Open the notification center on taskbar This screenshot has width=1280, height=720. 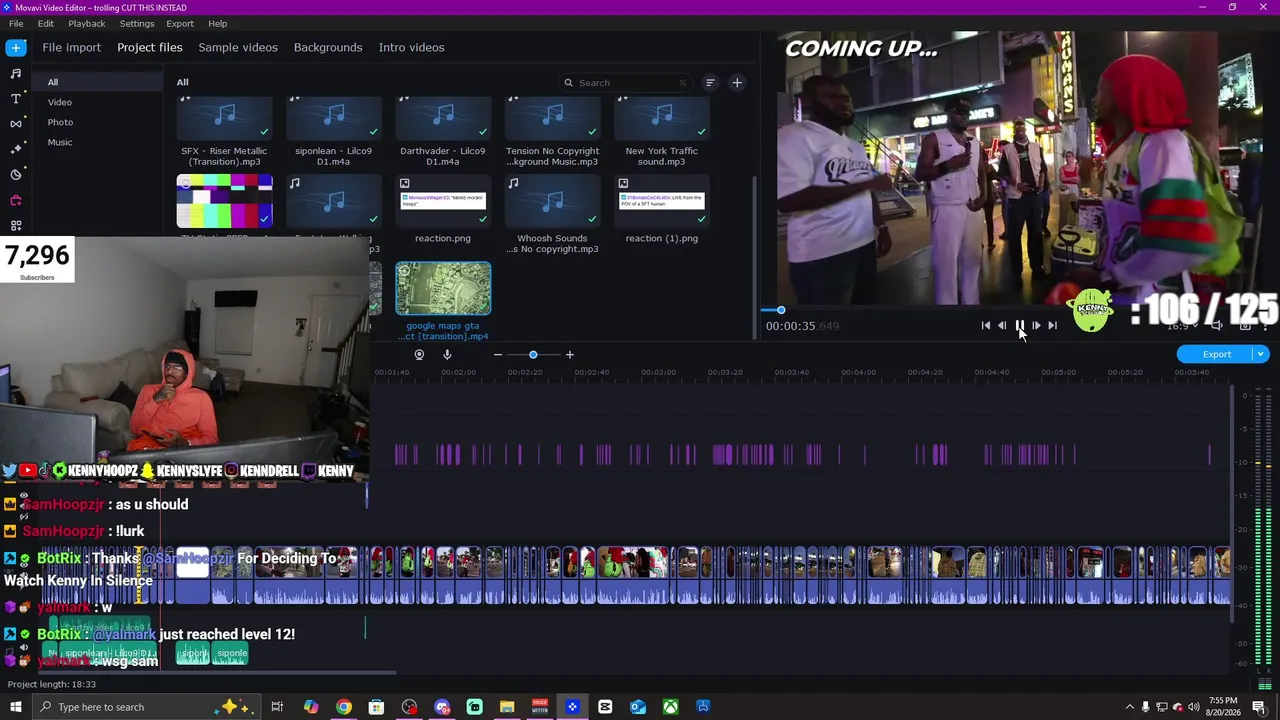click(1260, 707)
